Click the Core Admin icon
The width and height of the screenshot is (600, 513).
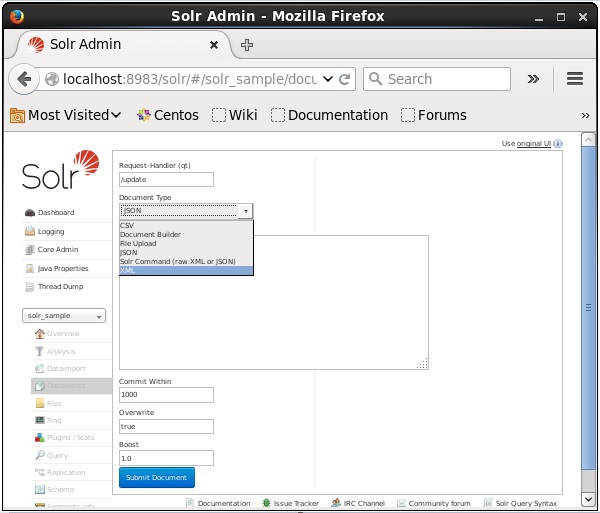[30, 249]
